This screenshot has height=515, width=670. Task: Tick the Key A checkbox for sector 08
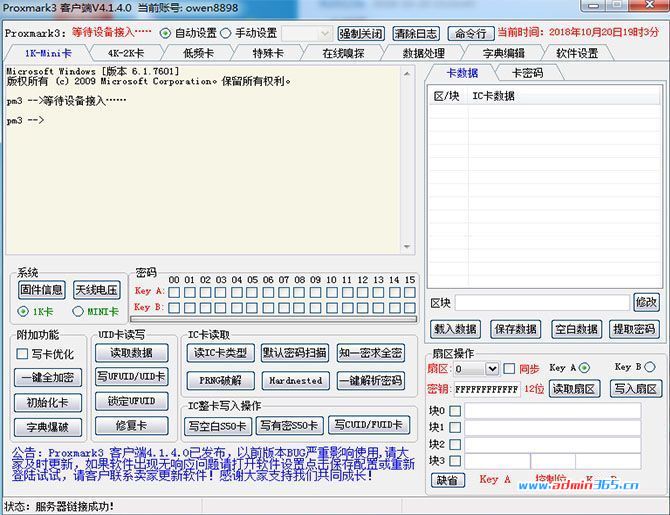click(x=300, y=292)
